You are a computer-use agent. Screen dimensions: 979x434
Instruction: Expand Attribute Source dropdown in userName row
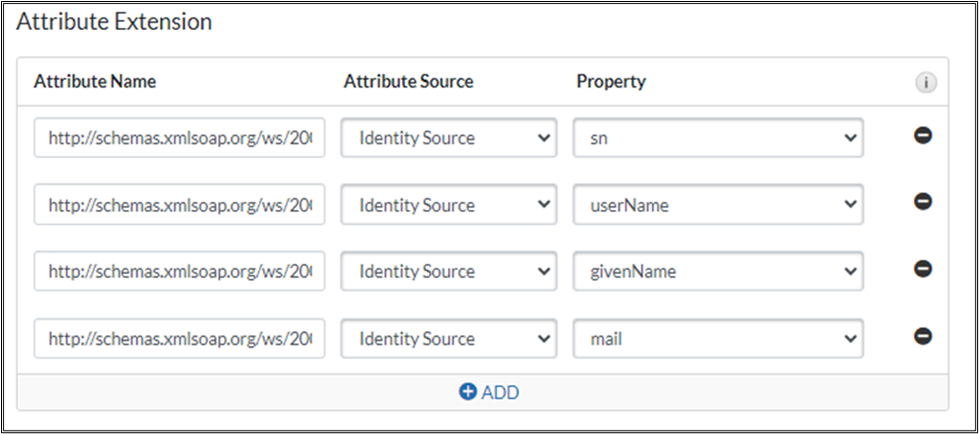click(448, 205)
